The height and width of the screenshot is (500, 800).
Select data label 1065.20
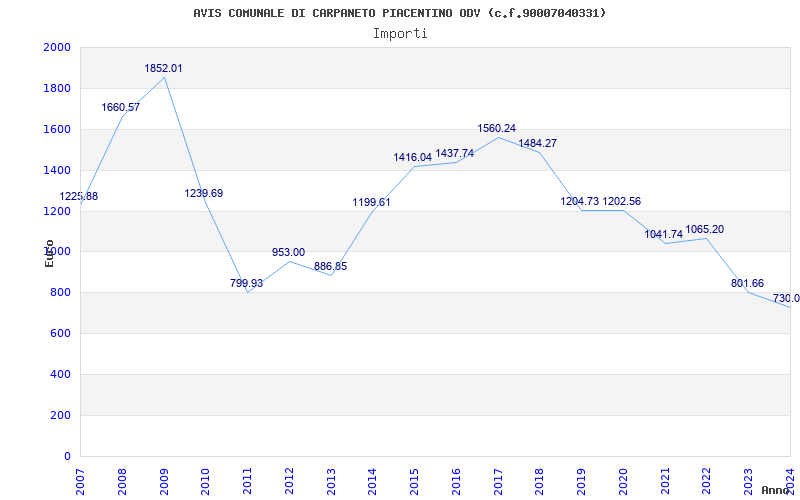(705, 230)
